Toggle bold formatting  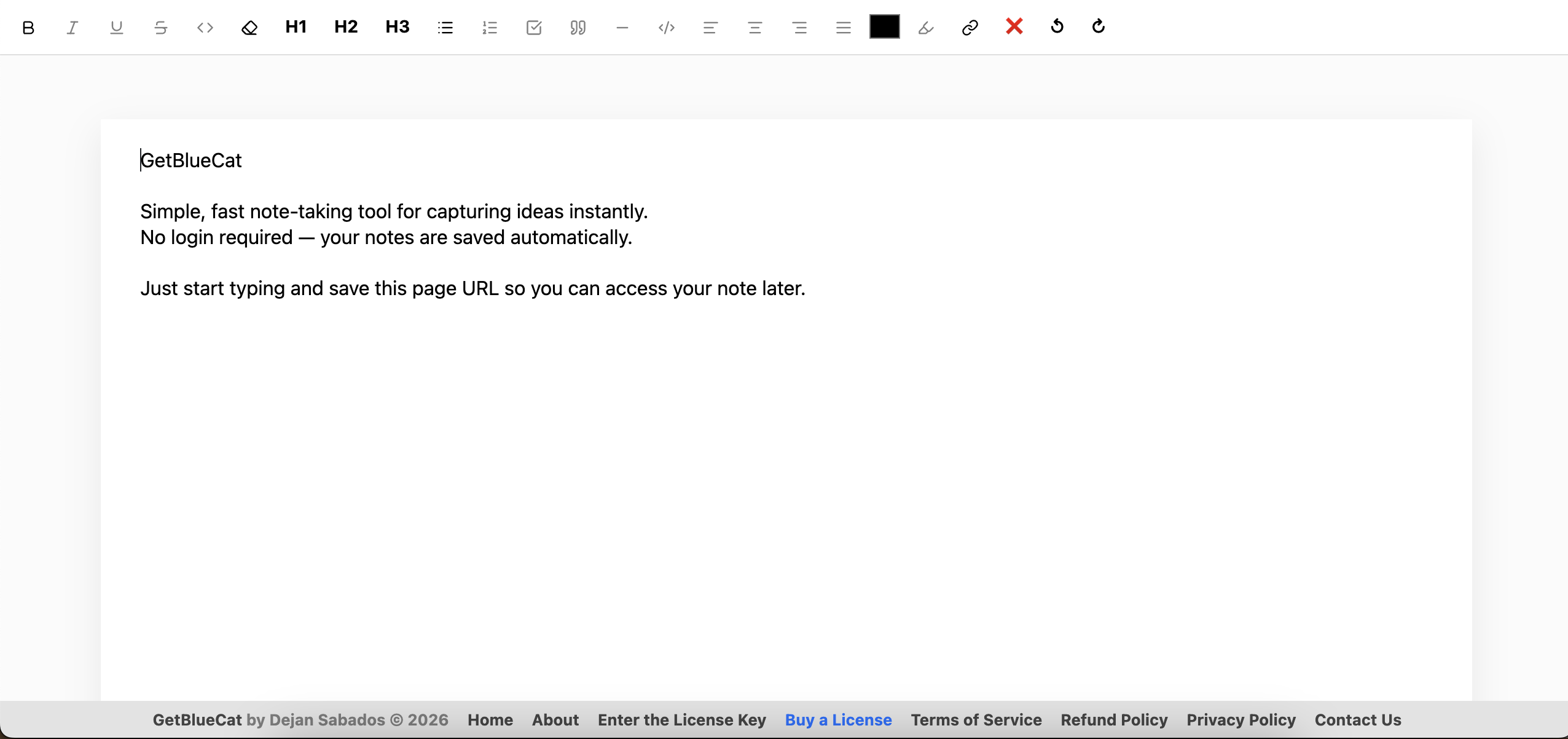pyautogui.click(x=28, y=28)
